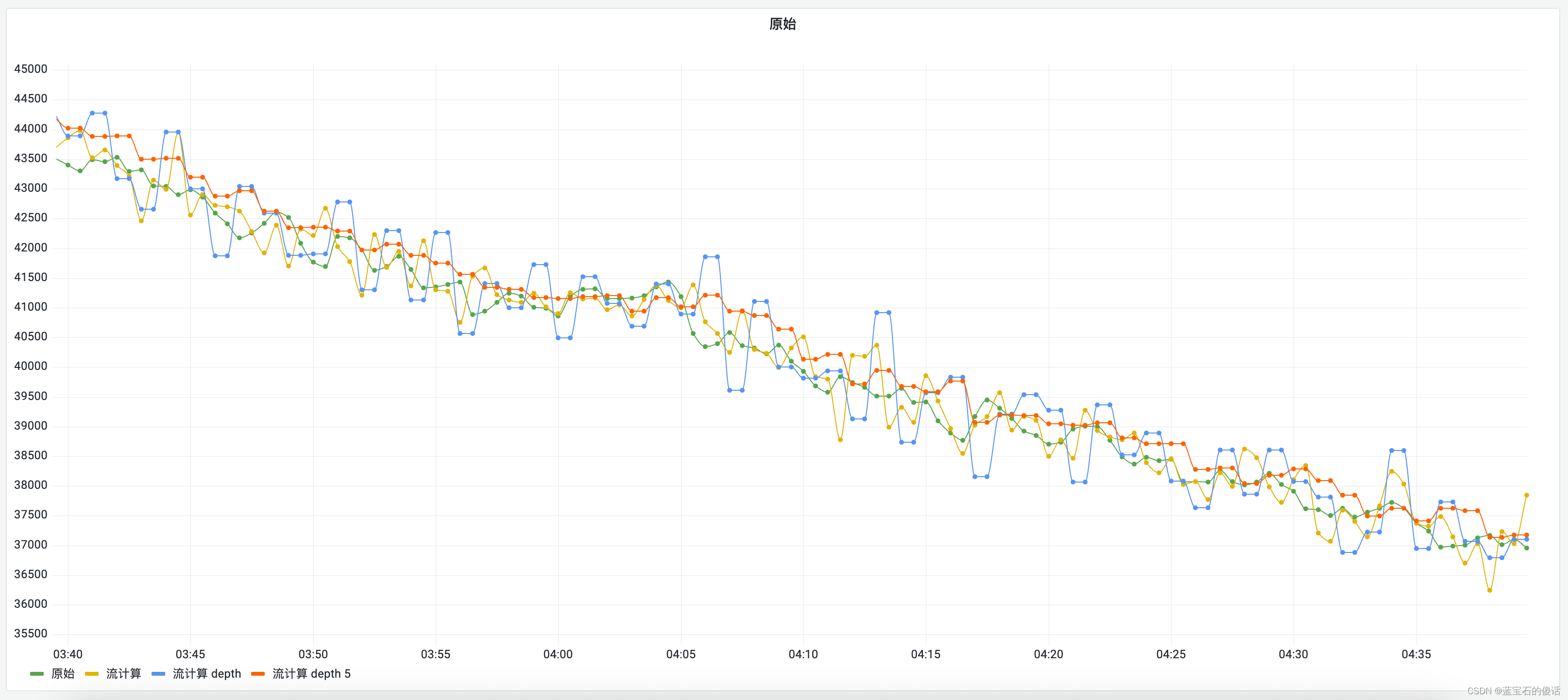Click the 44500 y-axis label
Screen dimensions: 1568x700
[x=31, y=99]
